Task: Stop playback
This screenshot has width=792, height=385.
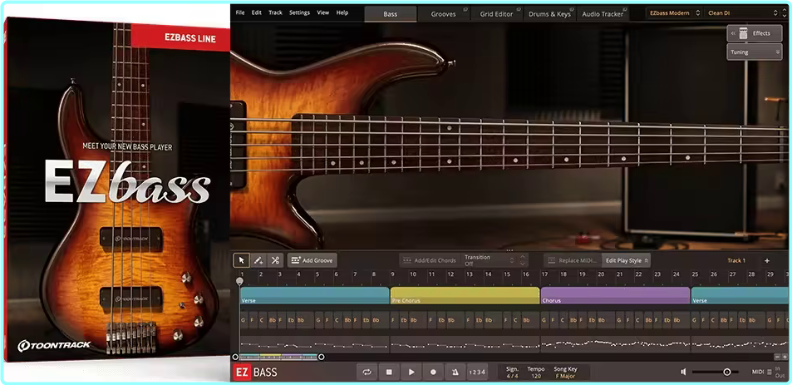Action: (x=389, y=372)
